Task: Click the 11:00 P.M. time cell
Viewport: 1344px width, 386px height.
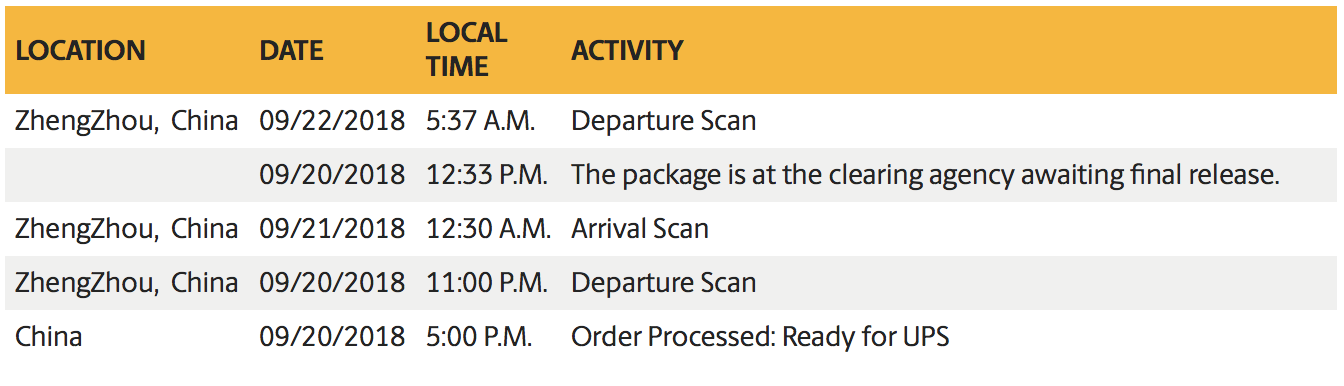Action: [487, 283]
